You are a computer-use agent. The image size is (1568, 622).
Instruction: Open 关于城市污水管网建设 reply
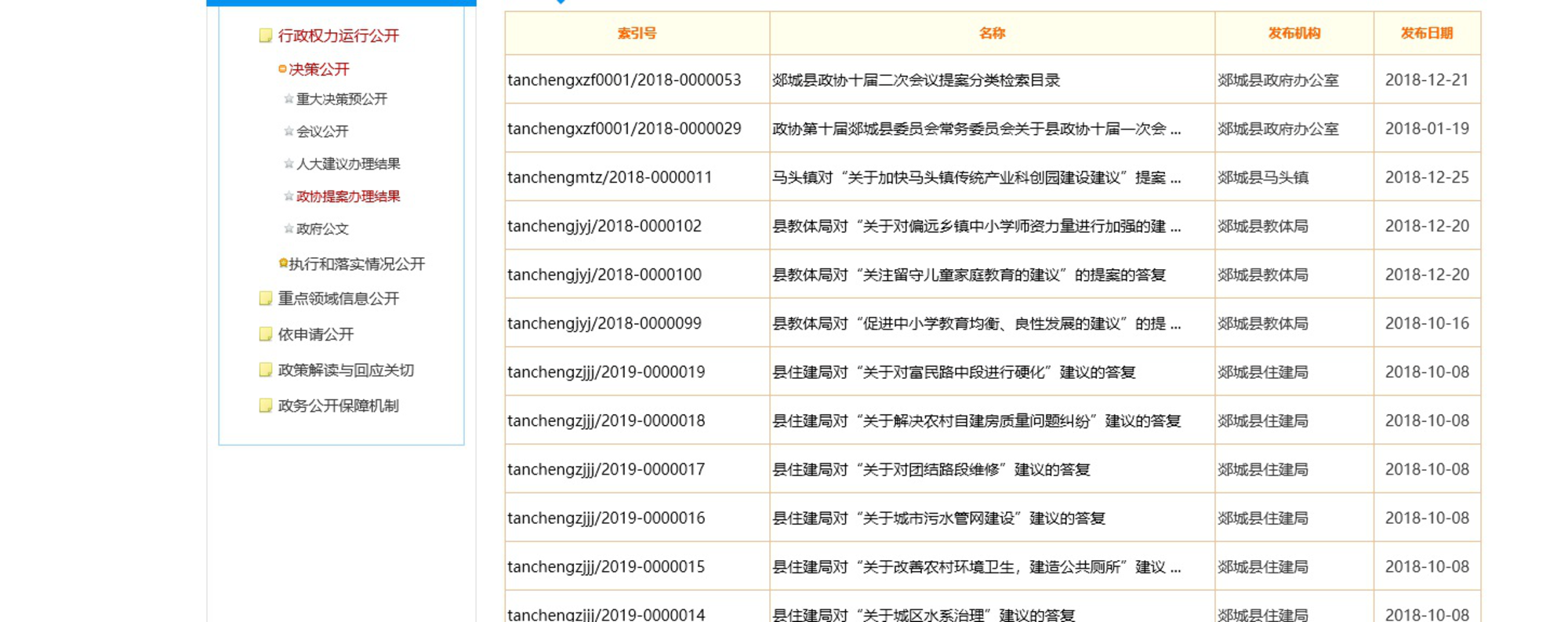[938, 518]
